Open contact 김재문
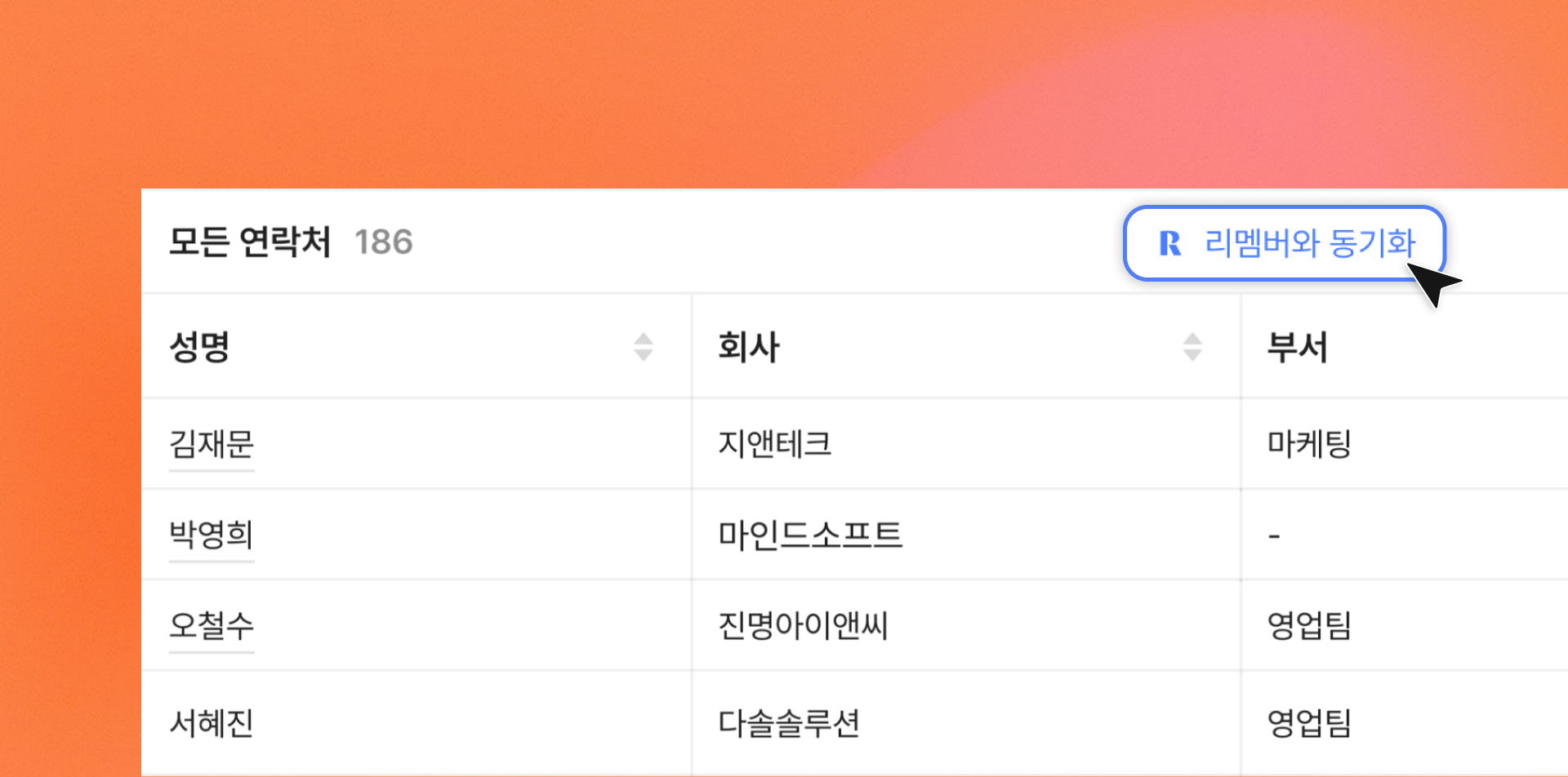 point(212,445)
